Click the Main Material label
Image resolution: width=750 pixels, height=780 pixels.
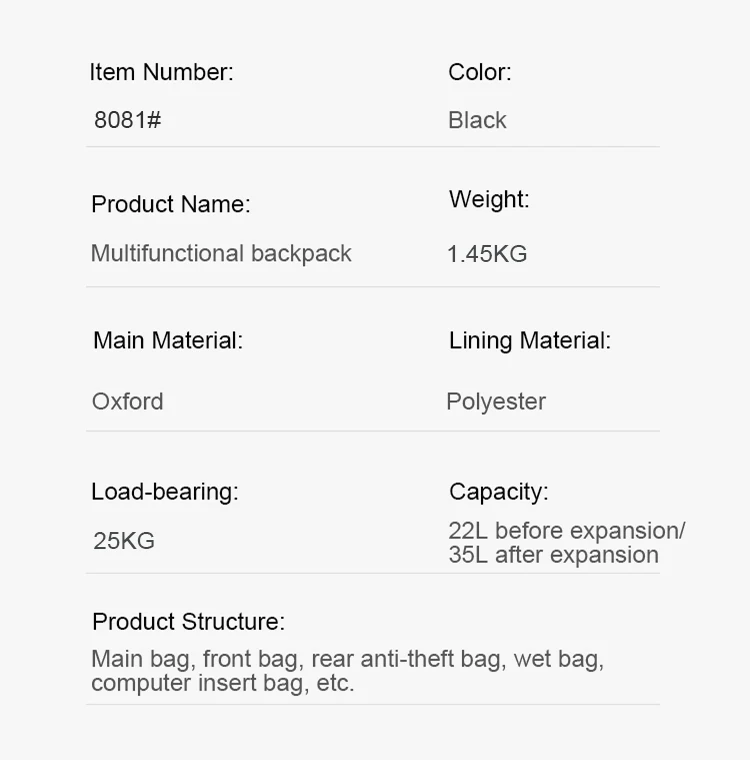click(x=168, y=340)
